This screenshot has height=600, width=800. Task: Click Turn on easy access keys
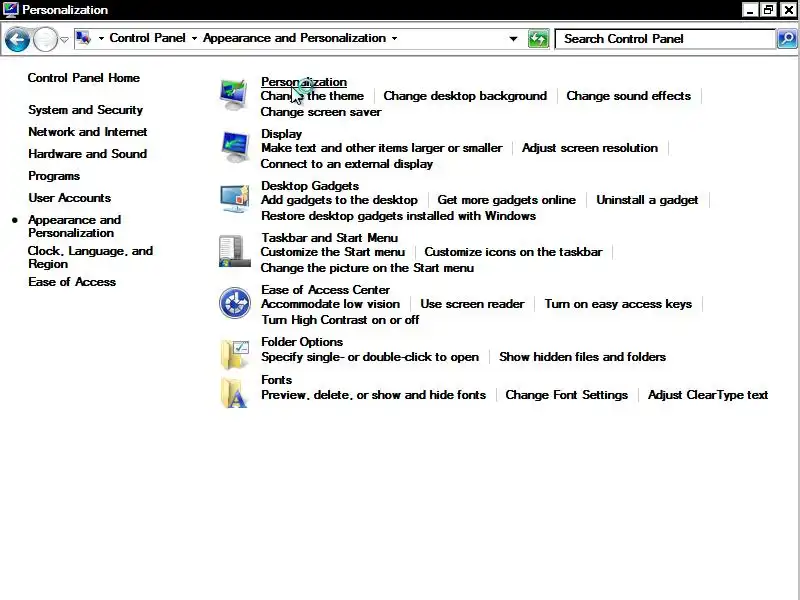[x=618, y=304]
